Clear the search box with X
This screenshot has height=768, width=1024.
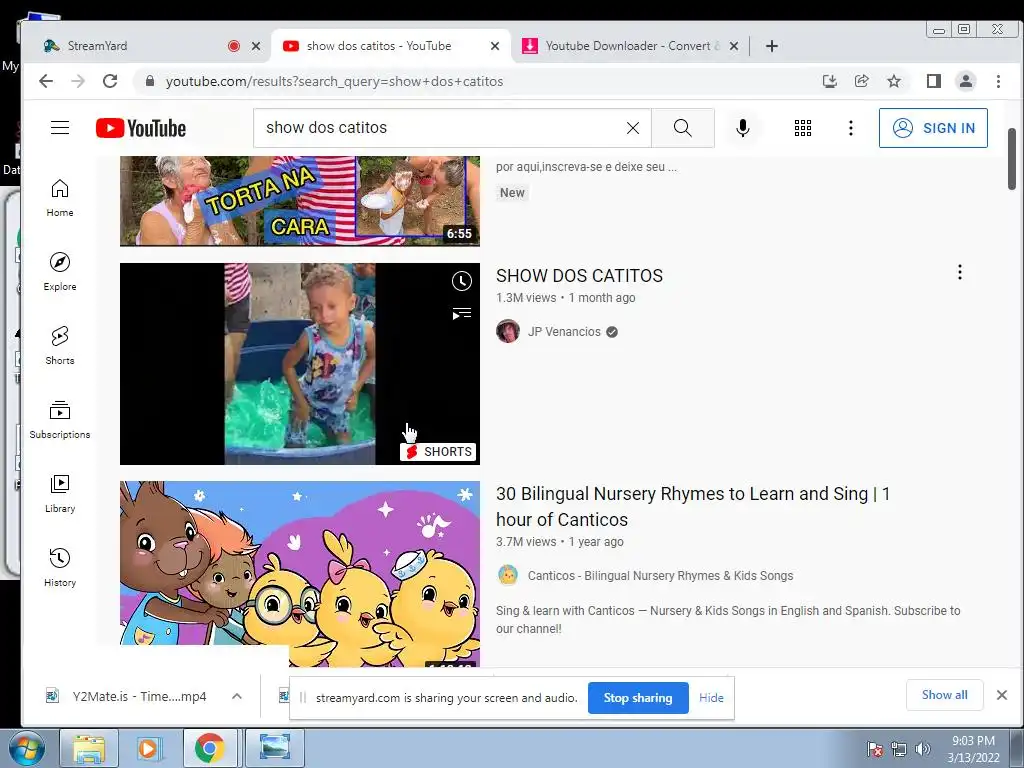(x=633, y=128)
